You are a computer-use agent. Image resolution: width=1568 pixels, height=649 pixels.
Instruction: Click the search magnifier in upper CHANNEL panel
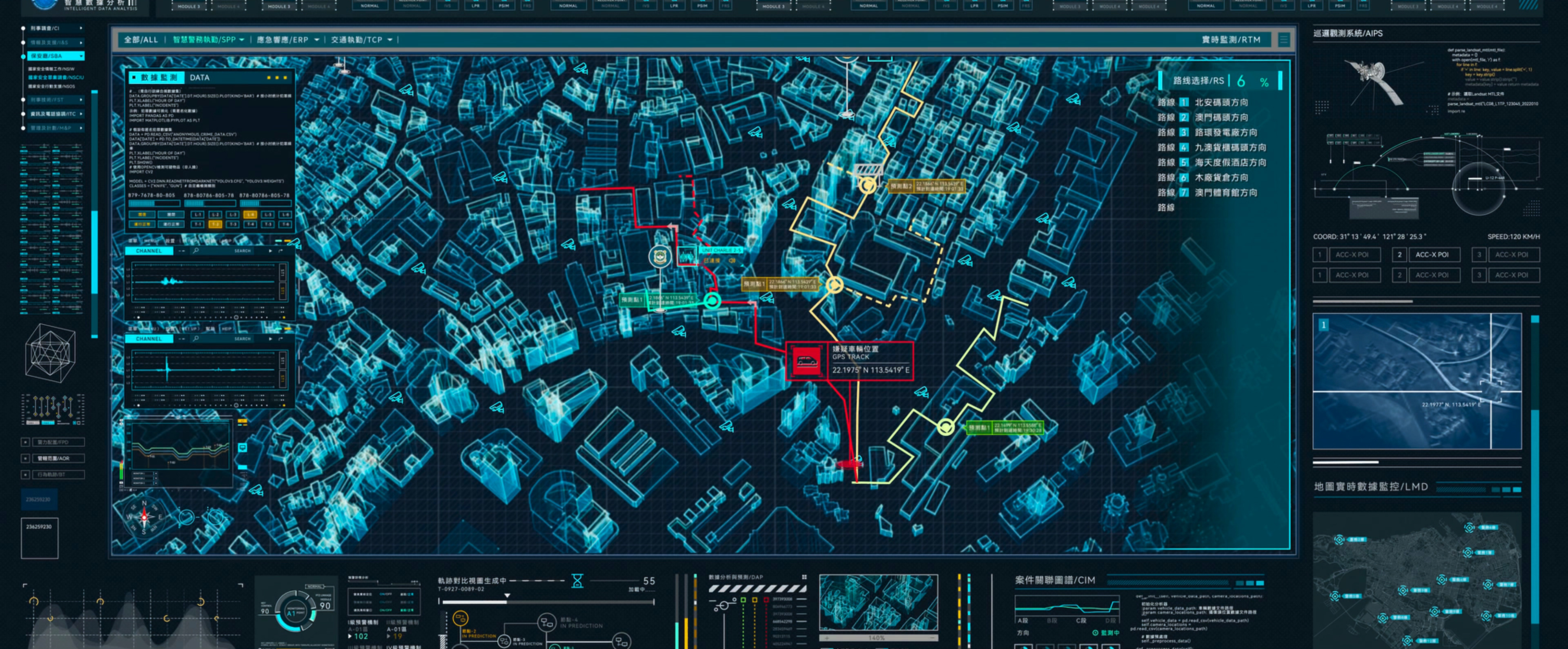point(196,251)
